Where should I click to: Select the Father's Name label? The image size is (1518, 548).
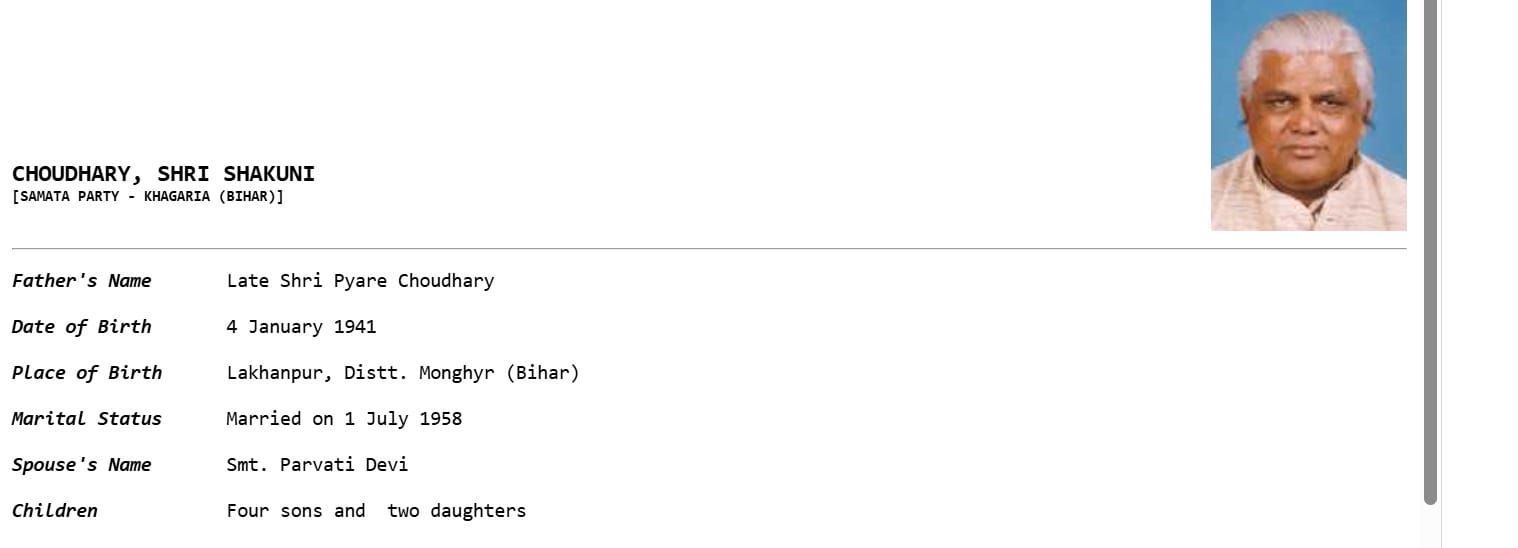(x=81, y=281)
